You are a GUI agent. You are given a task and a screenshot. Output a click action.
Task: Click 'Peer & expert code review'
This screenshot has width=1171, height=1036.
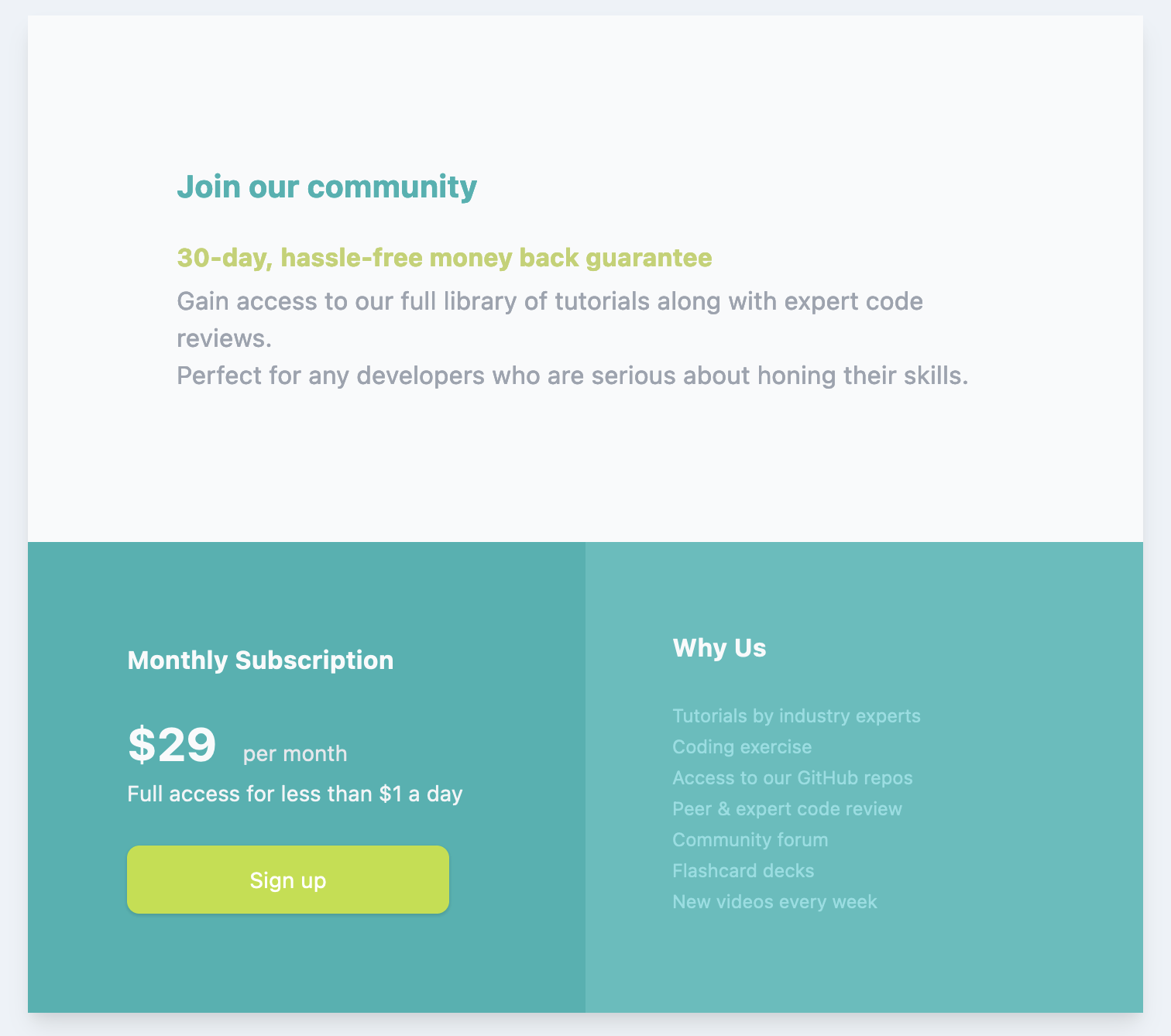[787, 809]
